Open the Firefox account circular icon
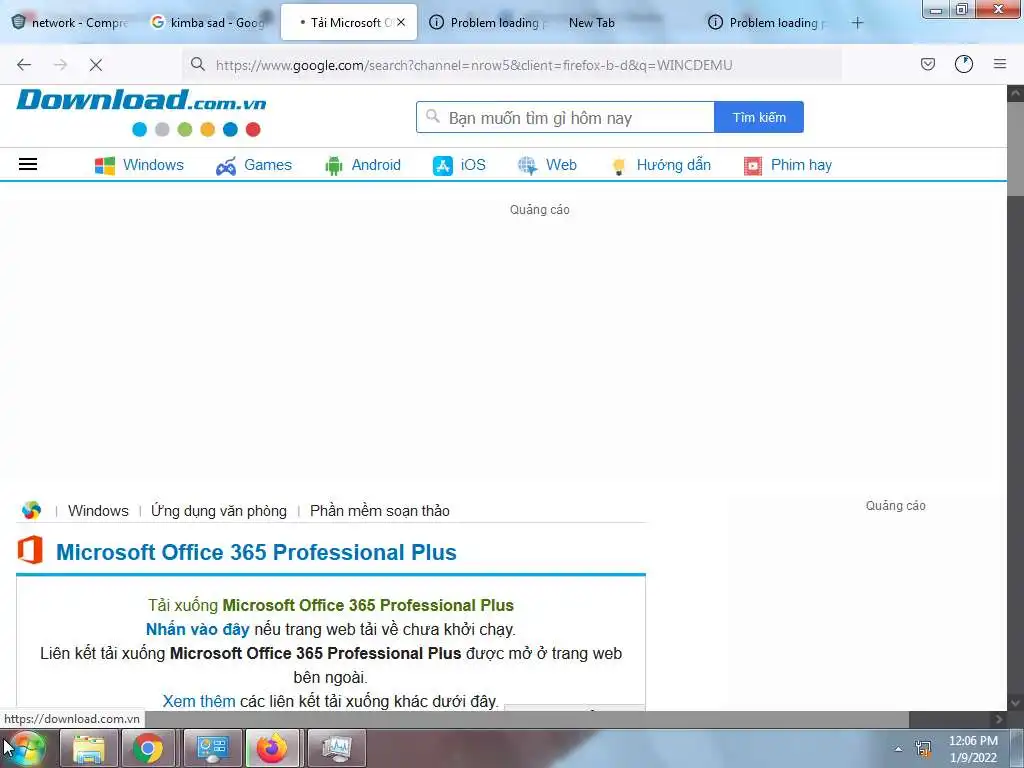 click(963, 64)
